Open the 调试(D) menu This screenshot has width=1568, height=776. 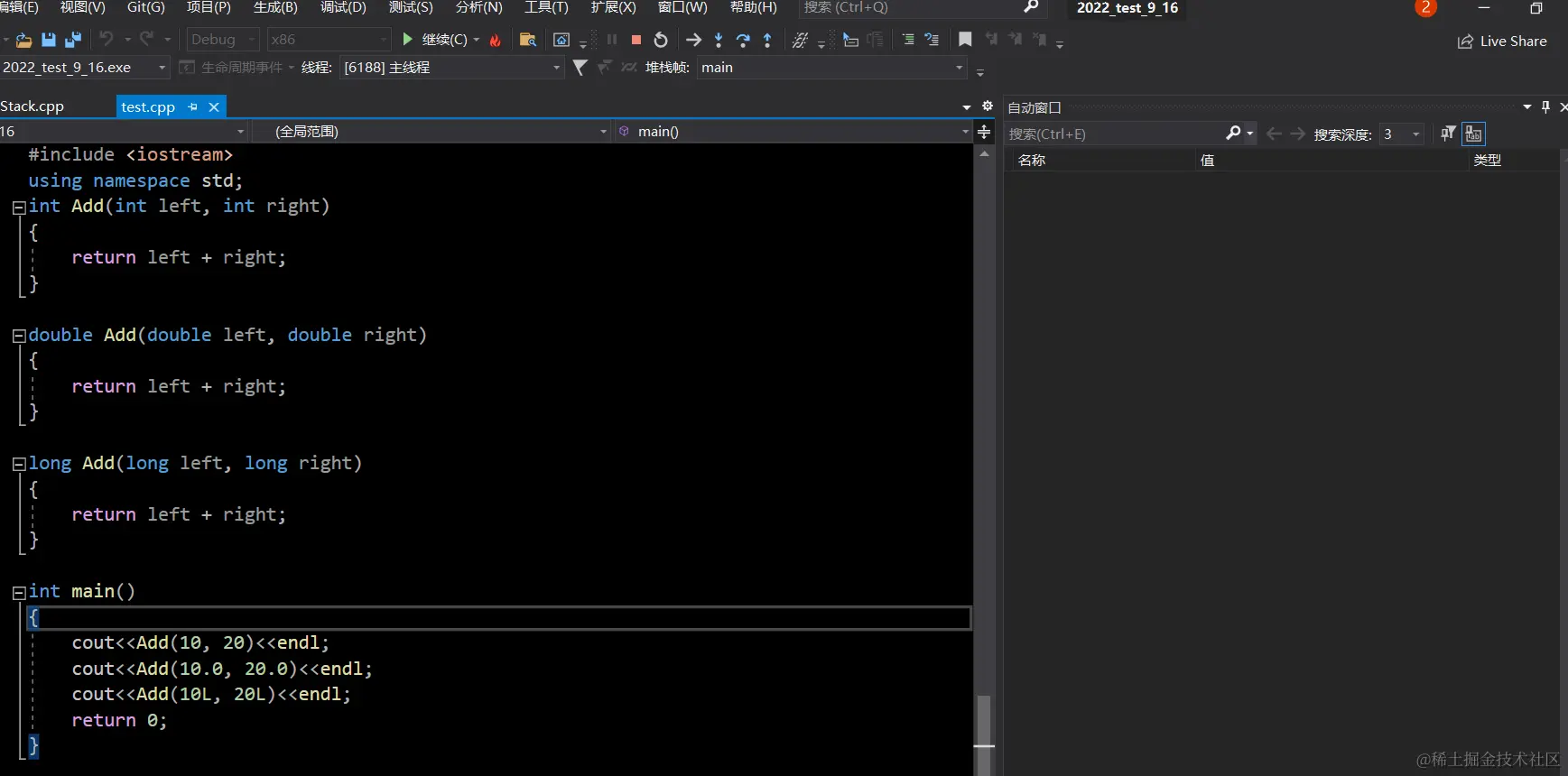tap(343, 7)
